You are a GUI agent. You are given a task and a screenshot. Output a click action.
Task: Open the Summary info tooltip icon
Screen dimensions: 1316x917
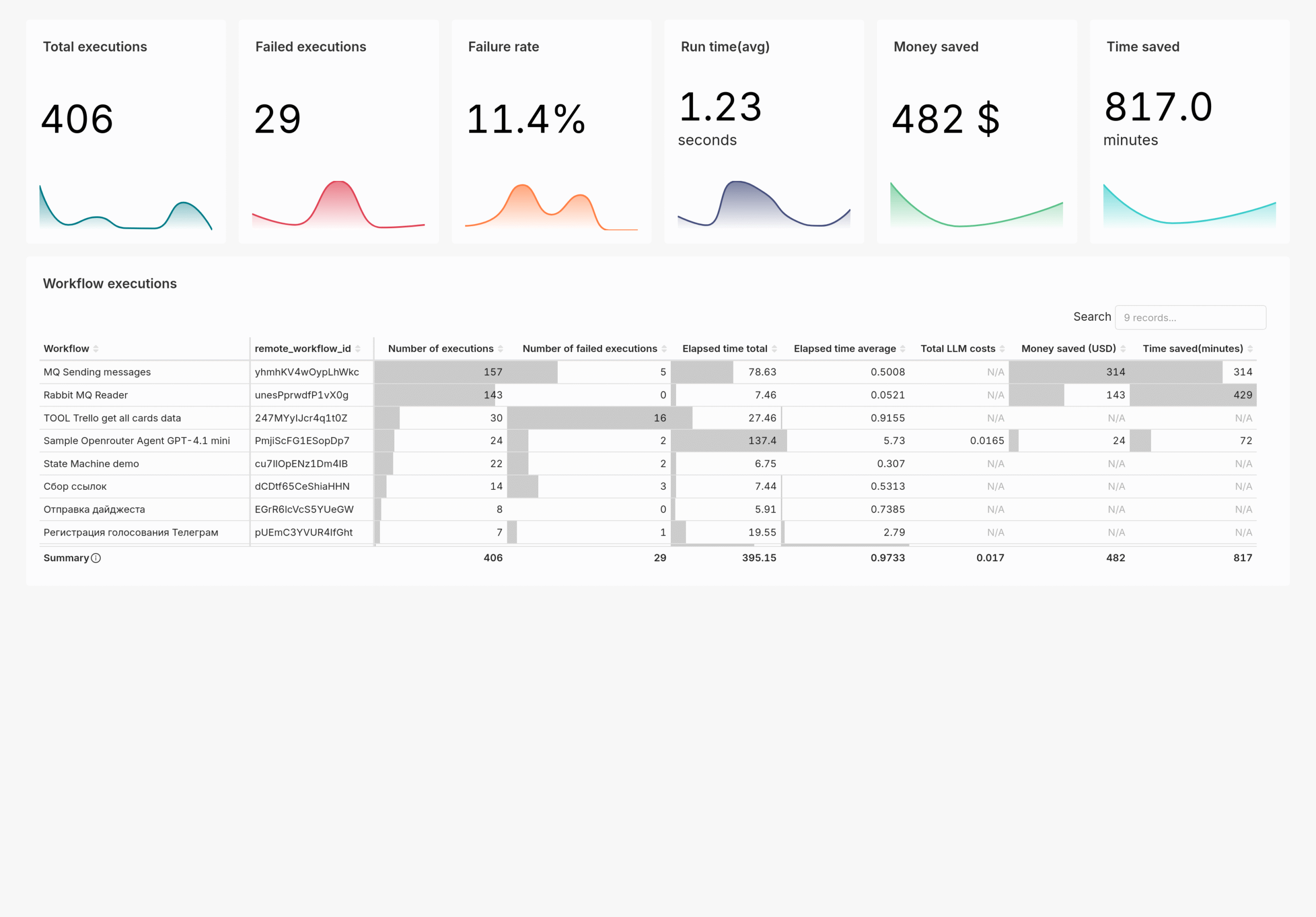click(96, 558)
